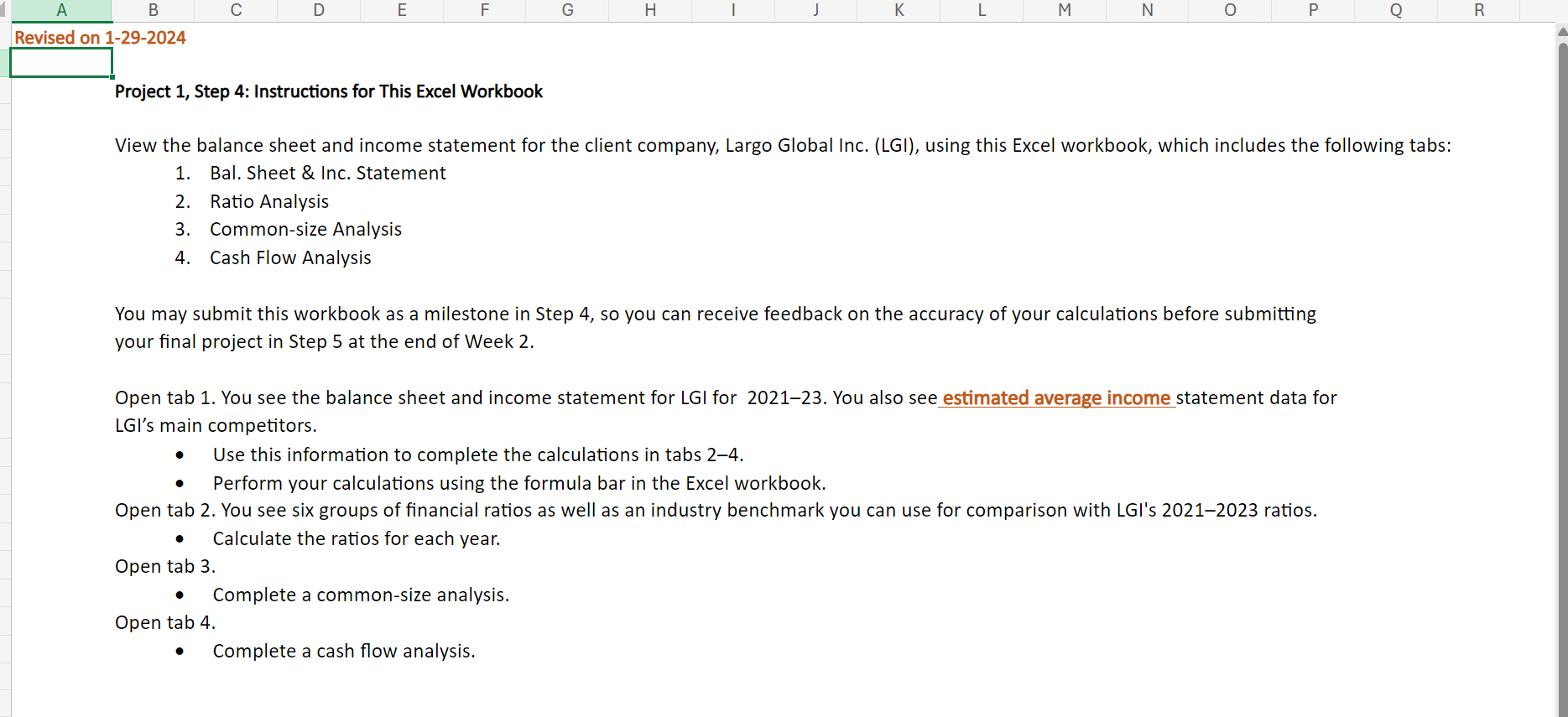The width and height of the screenshot is (1568, 717).
Task: Click 'Perform your calculations using the formula bar' bullet
Action: click(519, 483)
